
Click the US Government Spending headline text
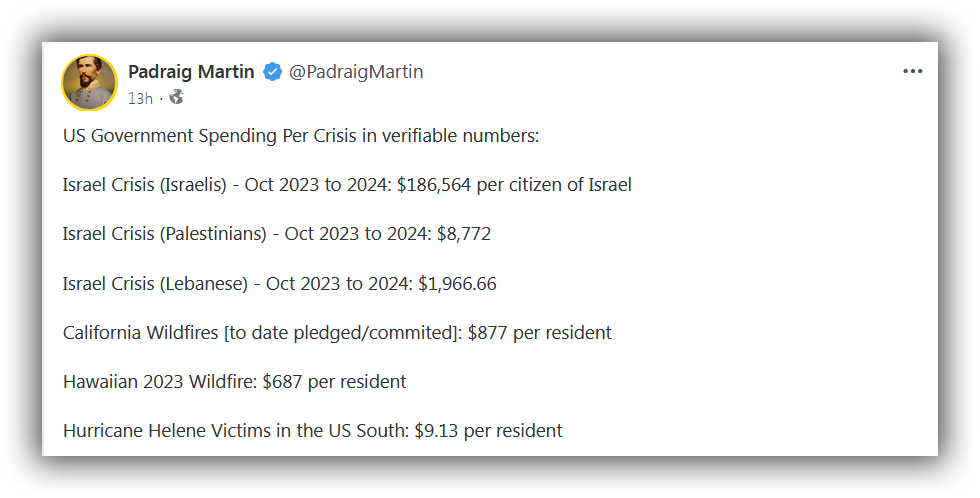pyautogui.click(x=301, y=136)
